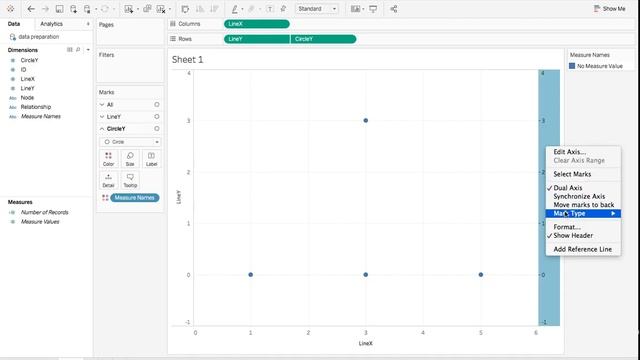Open the Highlight dropdown arrow
Screen dimensions: 640x360
[x=242, y=9]
